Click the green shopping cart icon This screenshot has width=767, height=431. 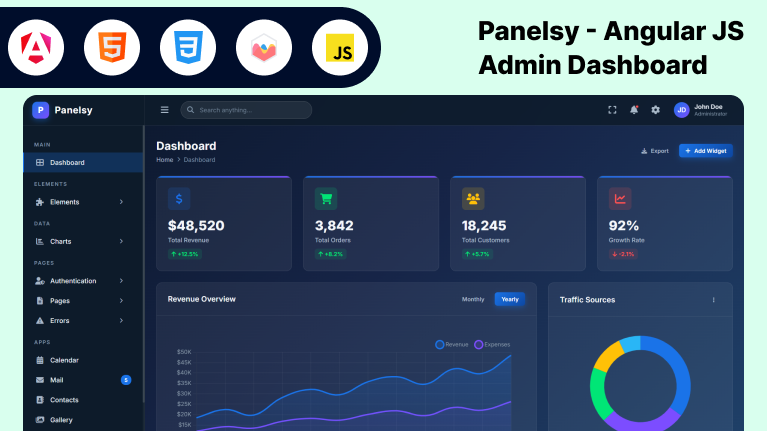(x=326, y=199)
